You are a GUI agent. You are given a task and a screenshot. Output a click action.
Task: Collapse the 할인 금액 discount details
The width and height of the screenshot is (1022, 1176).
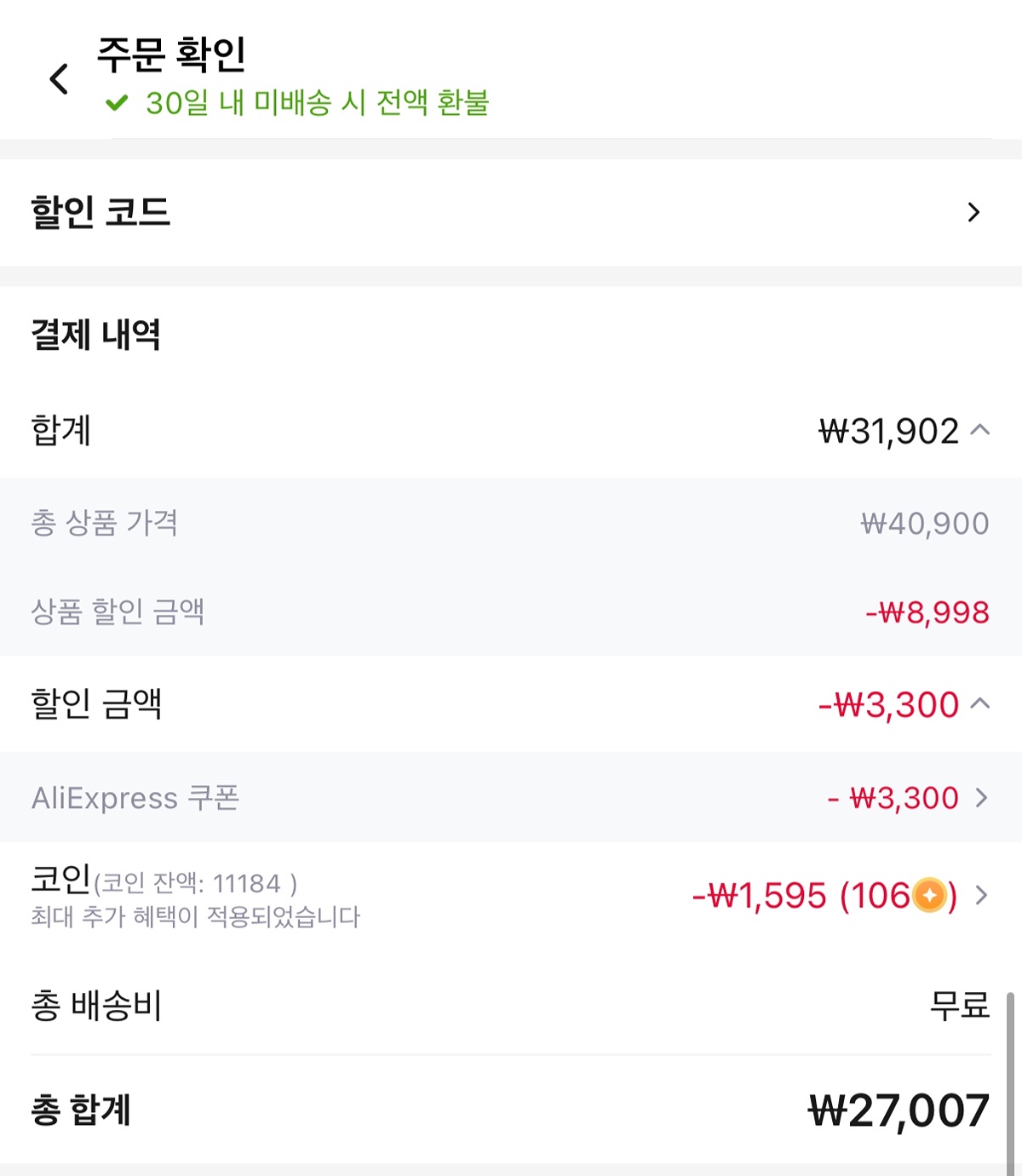[x=980, y=703]
